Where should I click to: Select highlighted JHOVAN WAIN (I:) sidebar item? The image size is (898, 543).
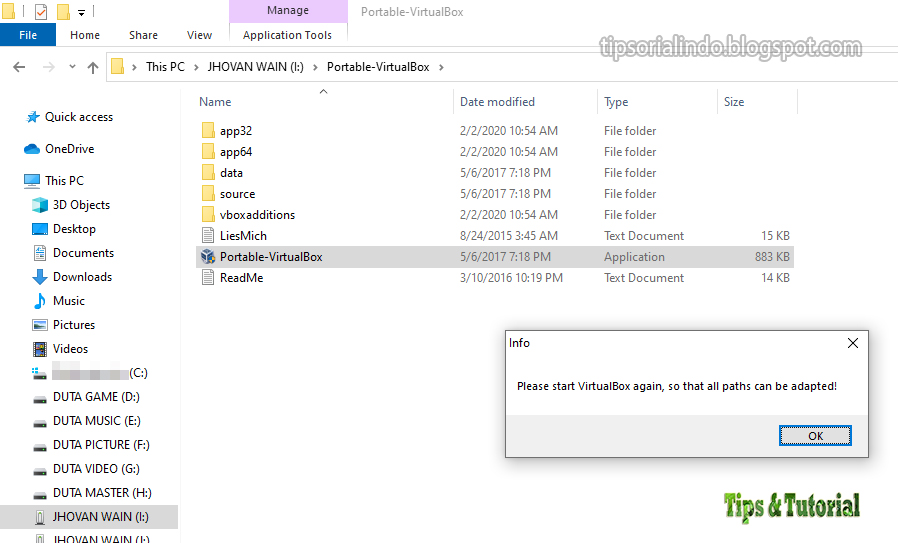pos(89,517)
